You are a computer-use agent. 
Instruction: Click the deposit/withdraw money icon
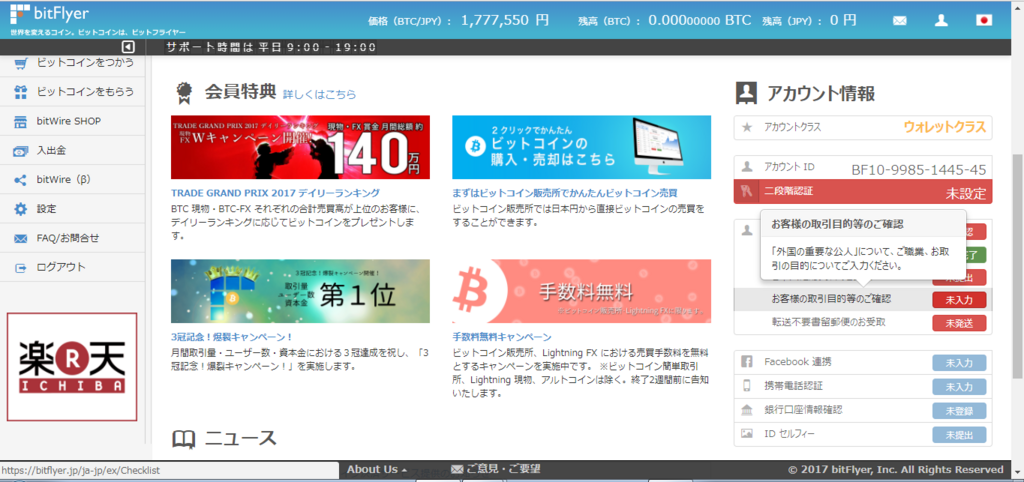point(21,151)
